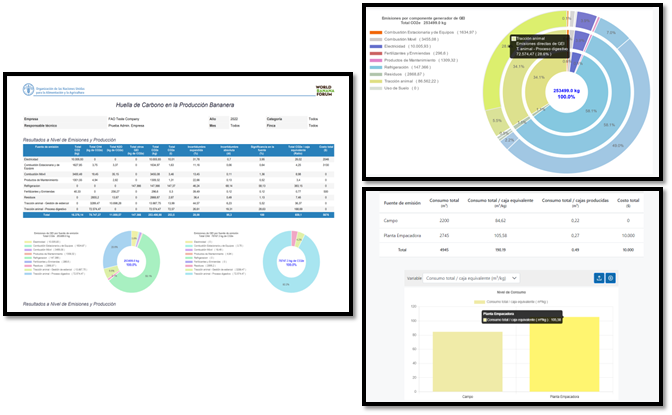Click the Campo bar in bar chart

468,361
